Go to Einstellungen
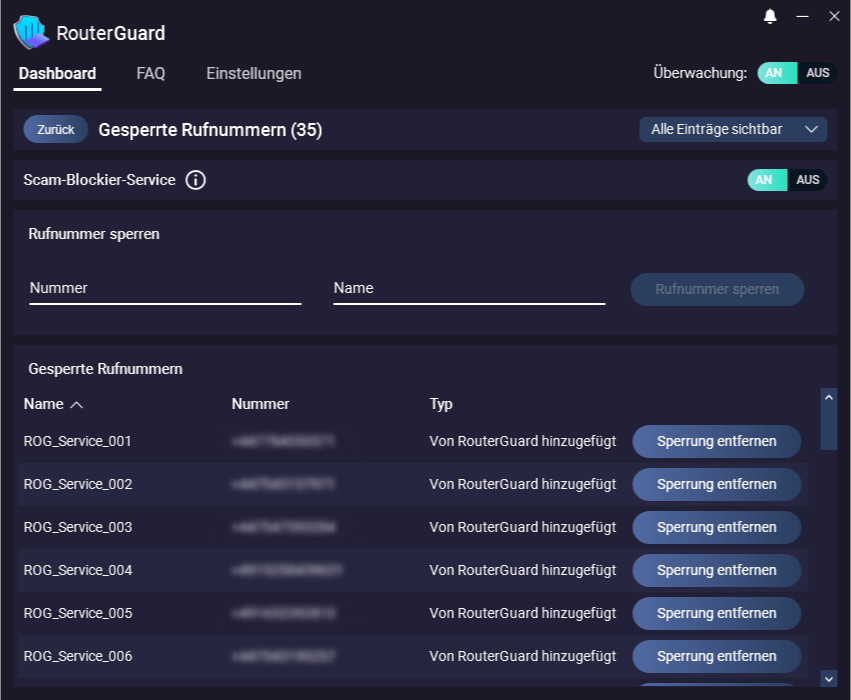 click(x=253, y=73)
